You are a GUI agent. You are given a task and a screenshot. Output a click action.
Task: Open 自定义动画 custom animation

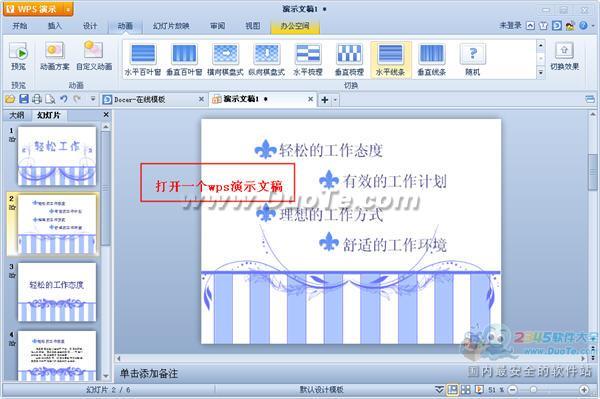94,56
